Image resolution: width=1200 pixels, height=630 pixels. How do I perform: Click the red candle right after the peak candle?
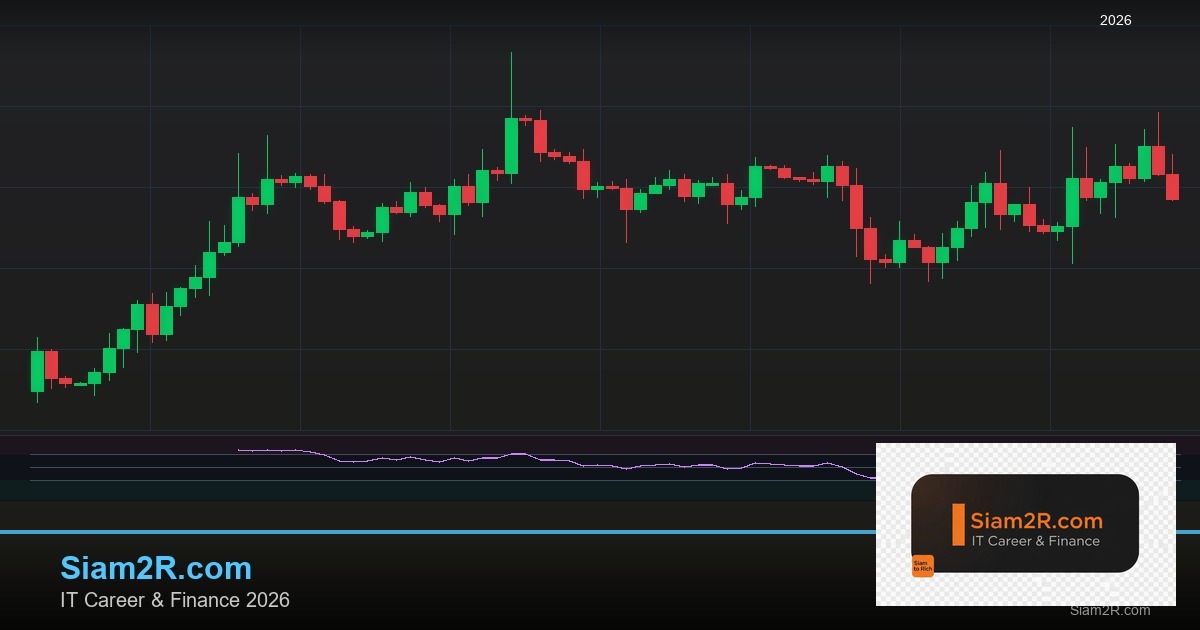coord(540,136)
